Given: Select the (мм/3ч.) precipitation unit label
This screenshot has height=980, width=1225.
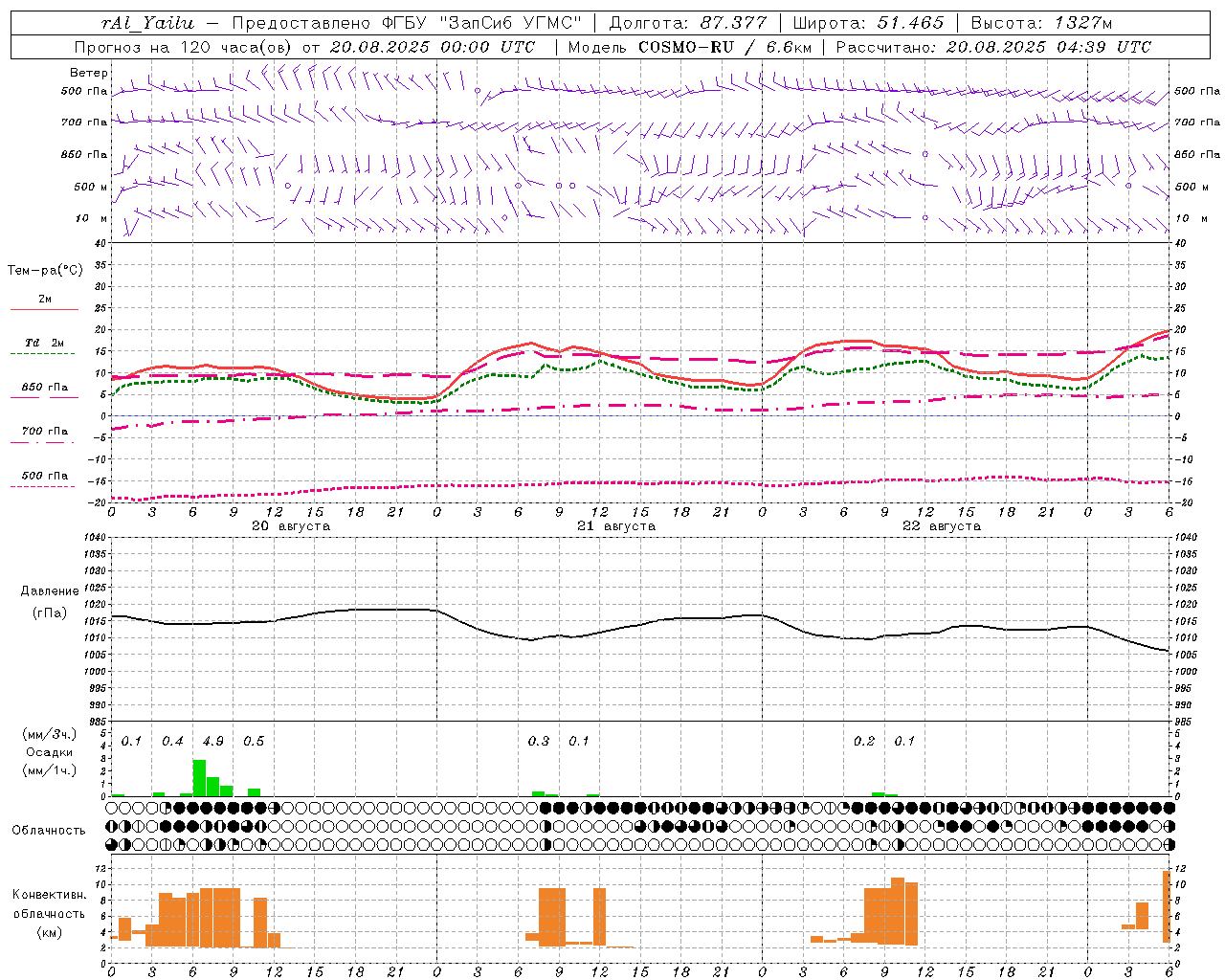Looking at the screenshot, I should coord(49,734).
